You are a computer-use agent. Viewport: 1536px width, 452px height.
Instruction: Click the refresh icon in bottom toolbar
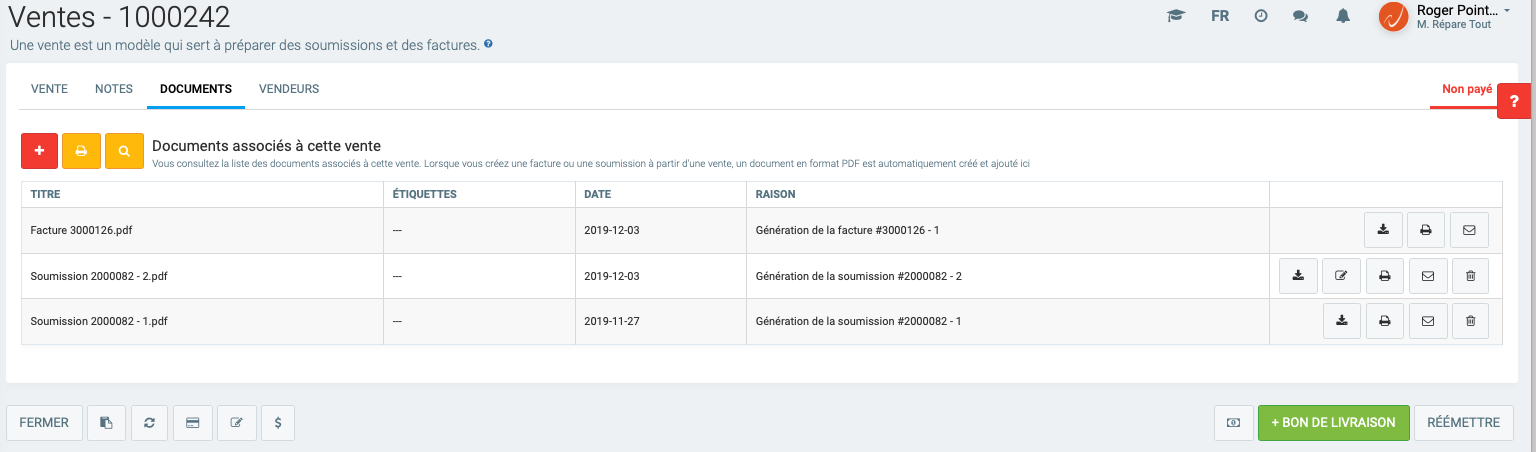click(149, 423)
